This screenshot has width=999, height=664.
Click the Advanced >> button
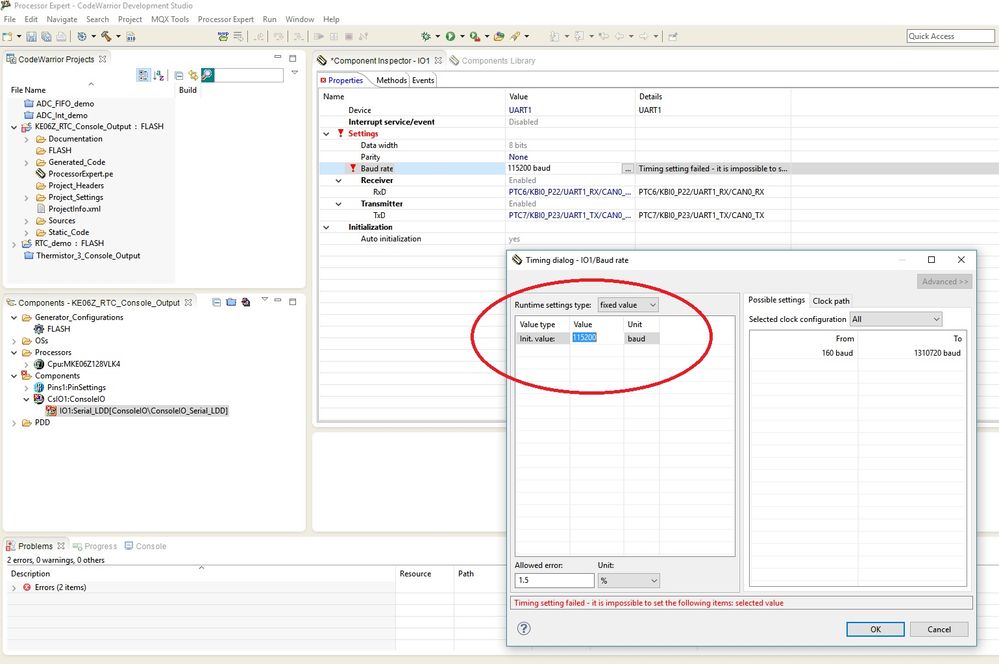click(945, 282)
